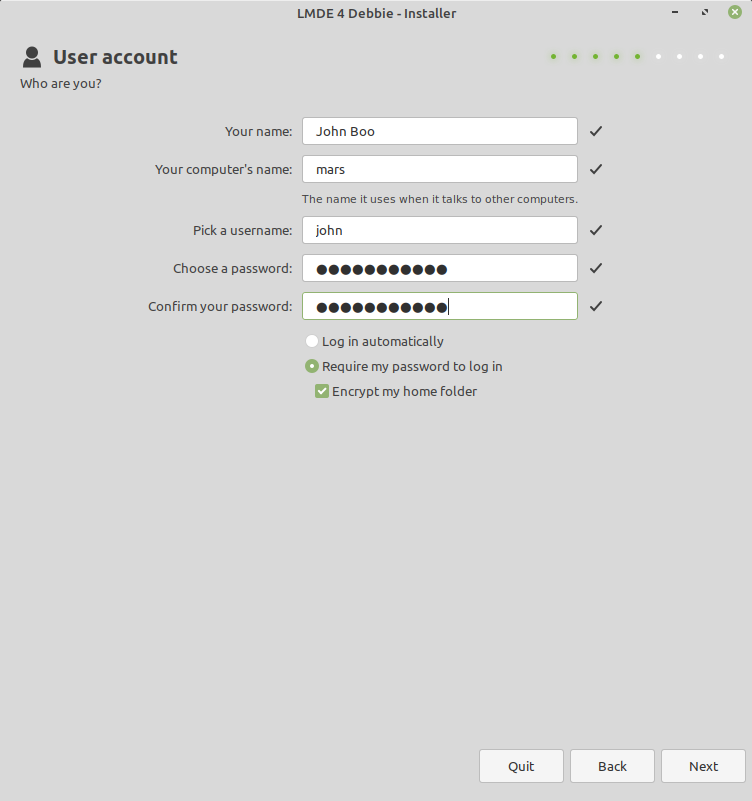
Task: Focus the Your name field
Action: coord(439,131)
